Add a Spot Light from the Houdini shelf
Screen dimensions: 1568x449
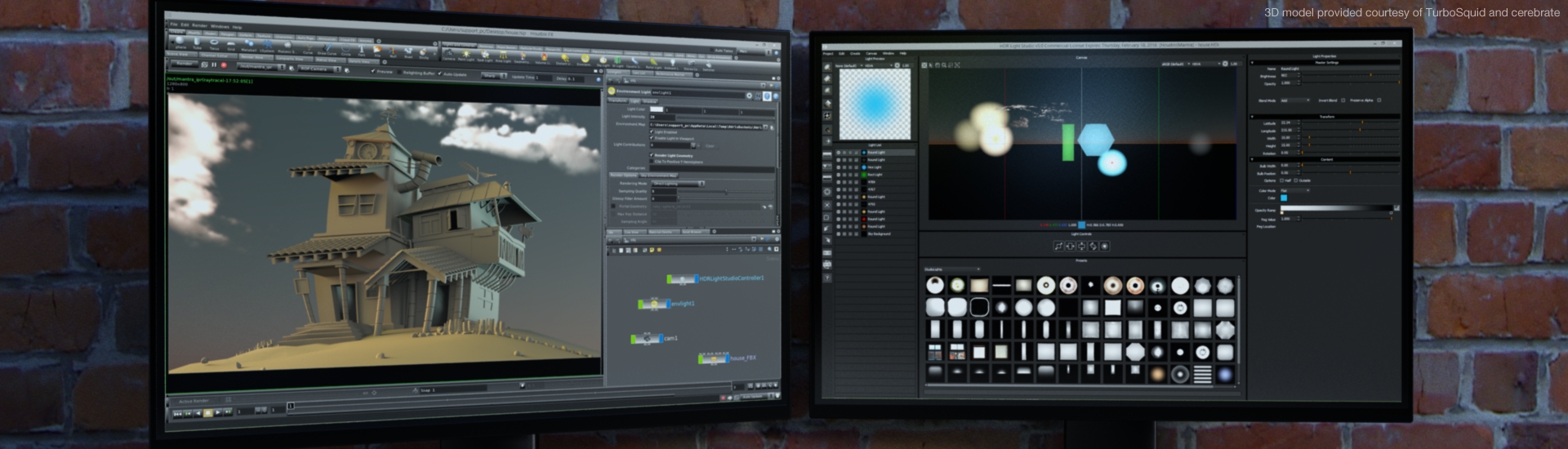click(x=485, y=56)
